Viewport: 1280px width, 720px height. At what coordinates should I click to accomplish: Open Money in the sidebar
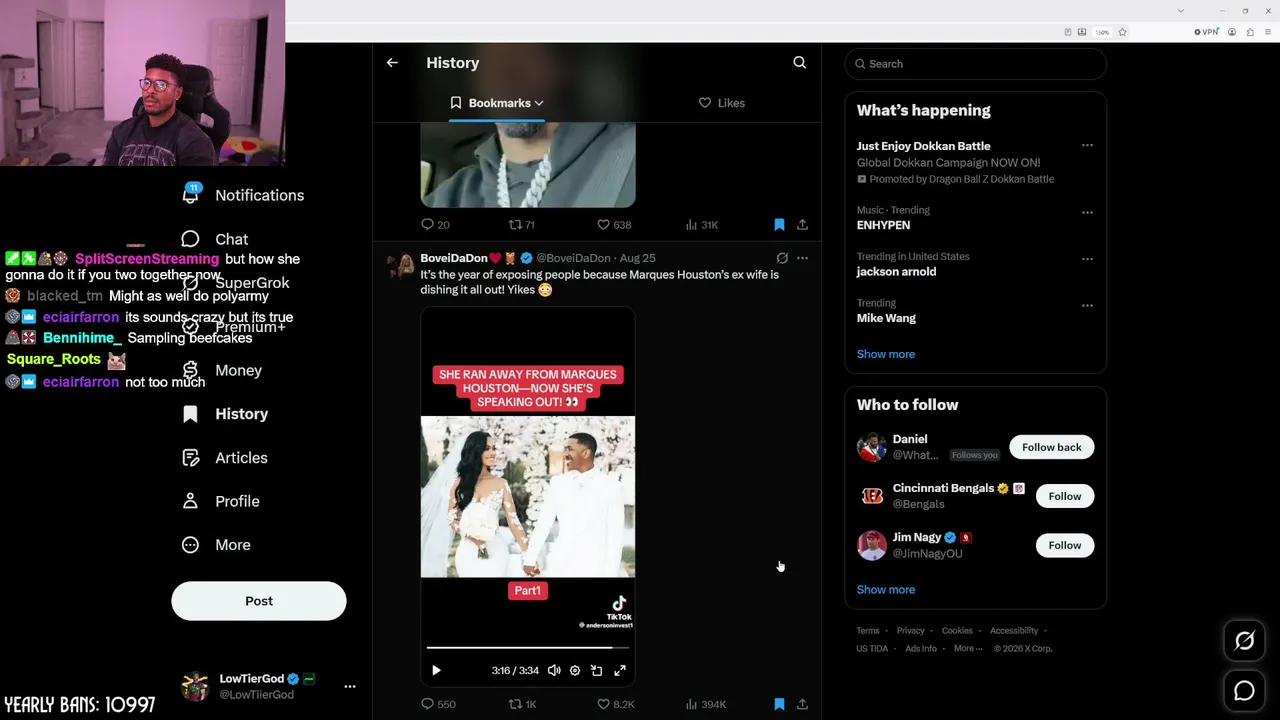221,370
